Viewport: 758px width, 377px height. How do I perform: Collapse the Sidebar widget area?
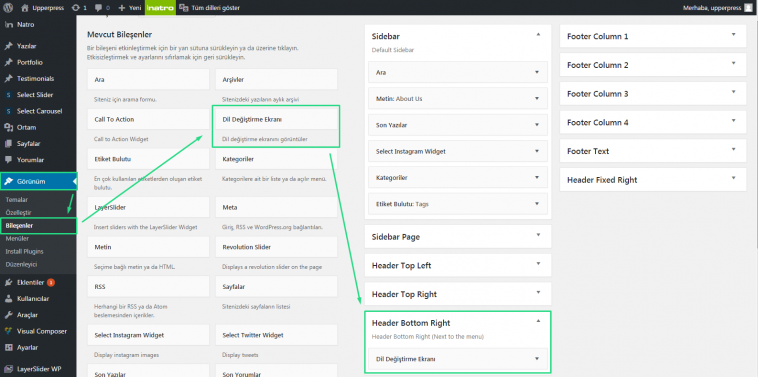tap(538, 35)
